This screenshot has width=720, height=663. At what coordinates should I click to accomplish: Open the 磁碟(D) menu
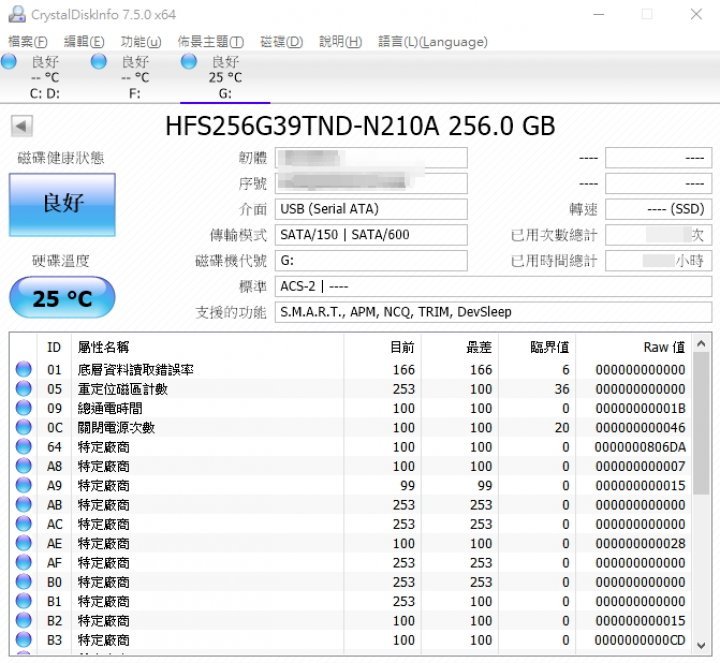click(281, 42)
